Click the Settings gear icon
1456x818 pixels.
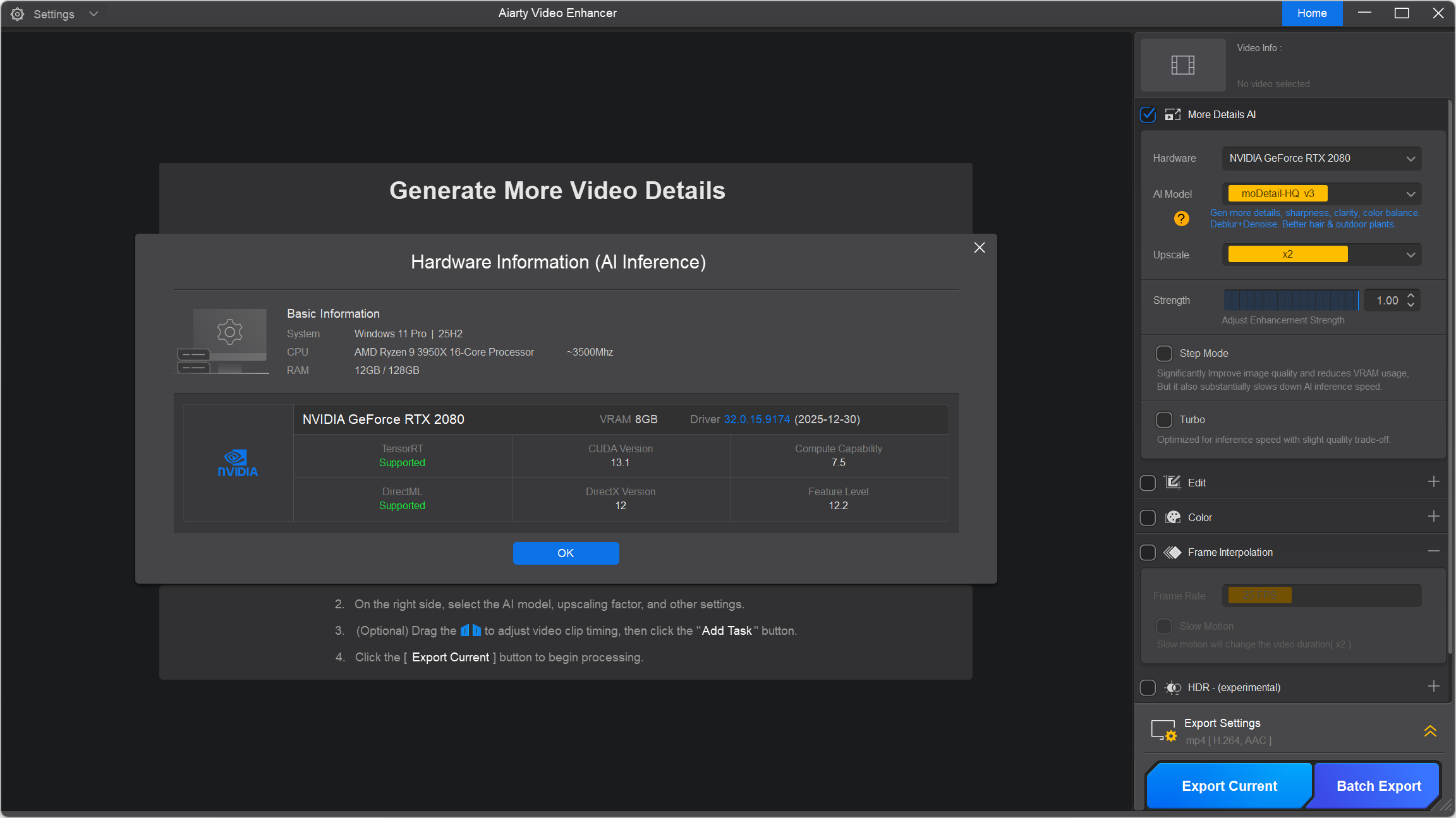[x=17, y=14]
